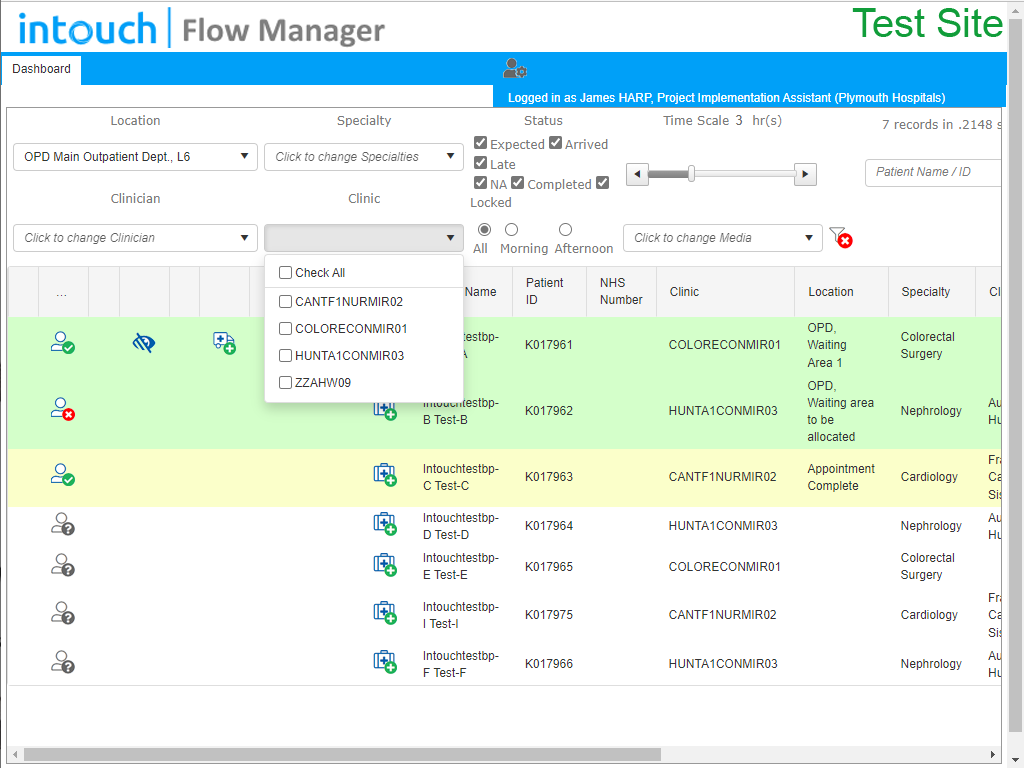
Task: Tick the ZZAHW09 clinic checkbox
Action: (285, 382)
